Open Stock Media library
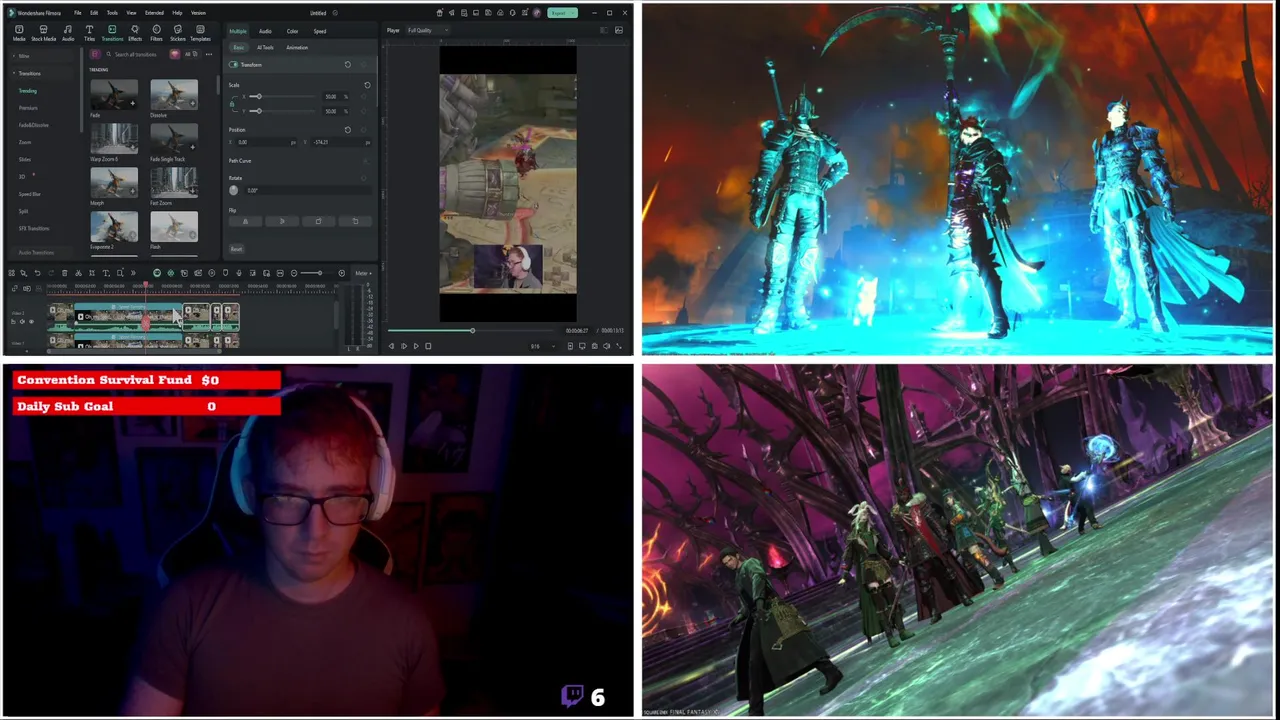 (x=44, y=32)
